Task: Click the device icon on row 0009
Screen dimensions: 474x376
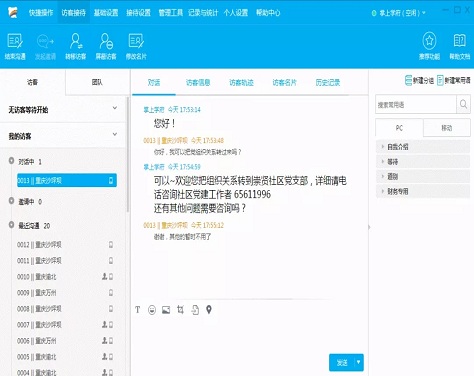Action: pos(111,293)
